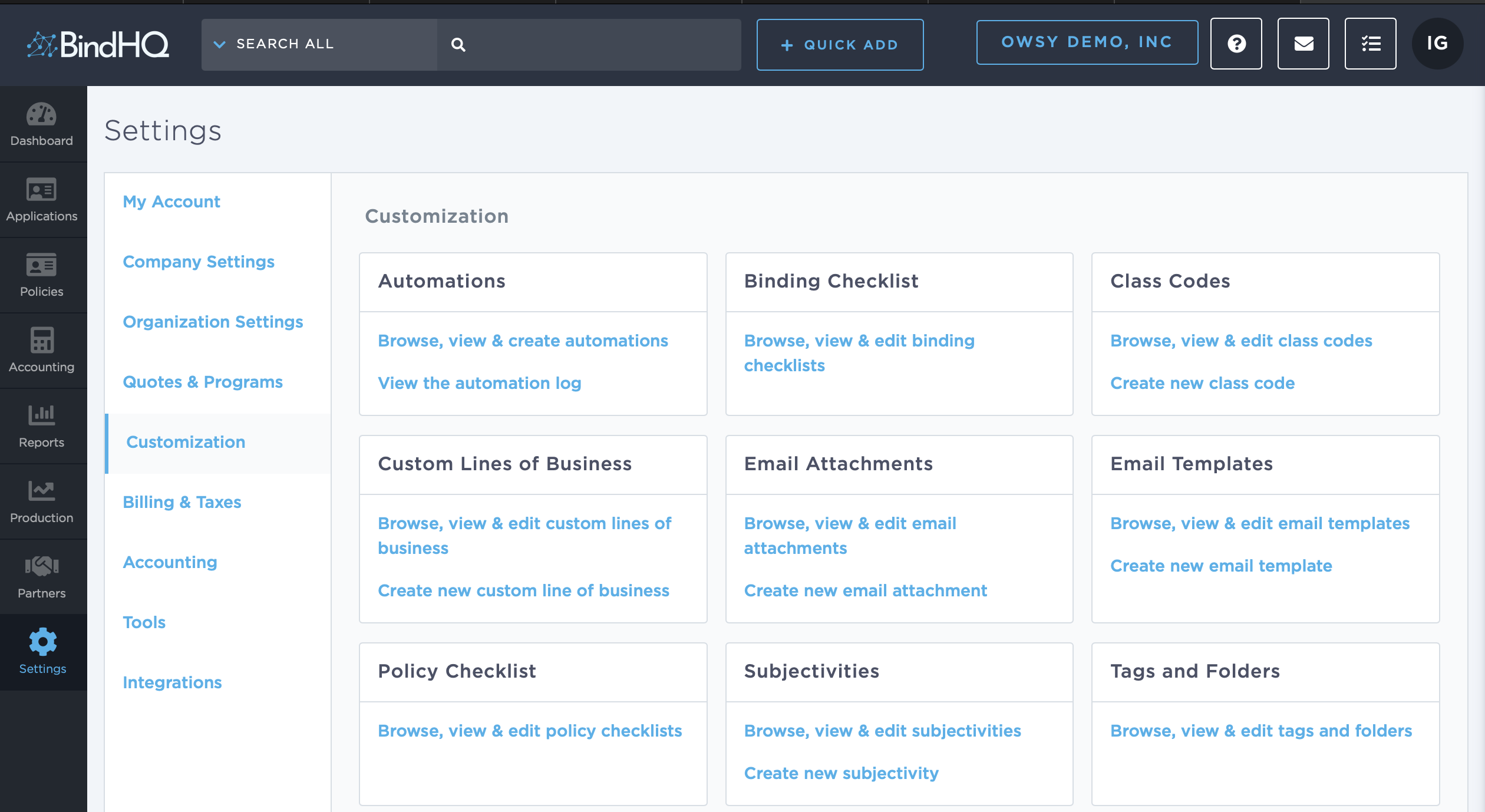Image resolution: width=1485 pixels, height=812 pixels.
Task: Open the Owsy Demo, Inc switcher
Action: tap(1087, 42)
